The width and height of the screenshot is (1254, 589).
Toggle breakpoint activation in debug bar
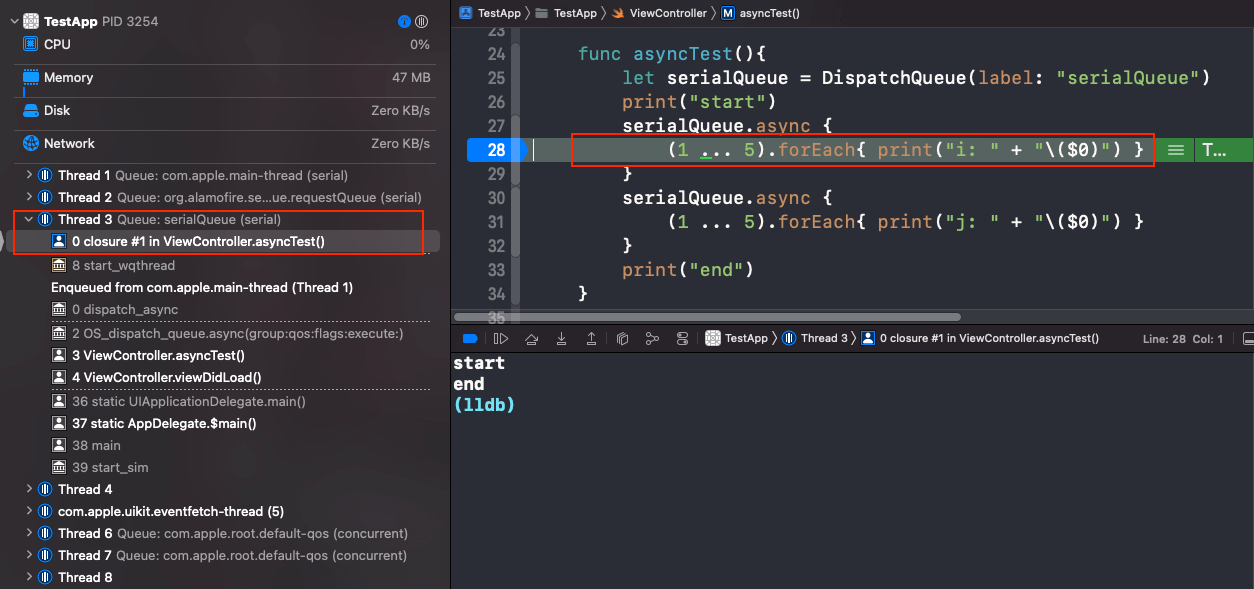(x=469, y=339)
